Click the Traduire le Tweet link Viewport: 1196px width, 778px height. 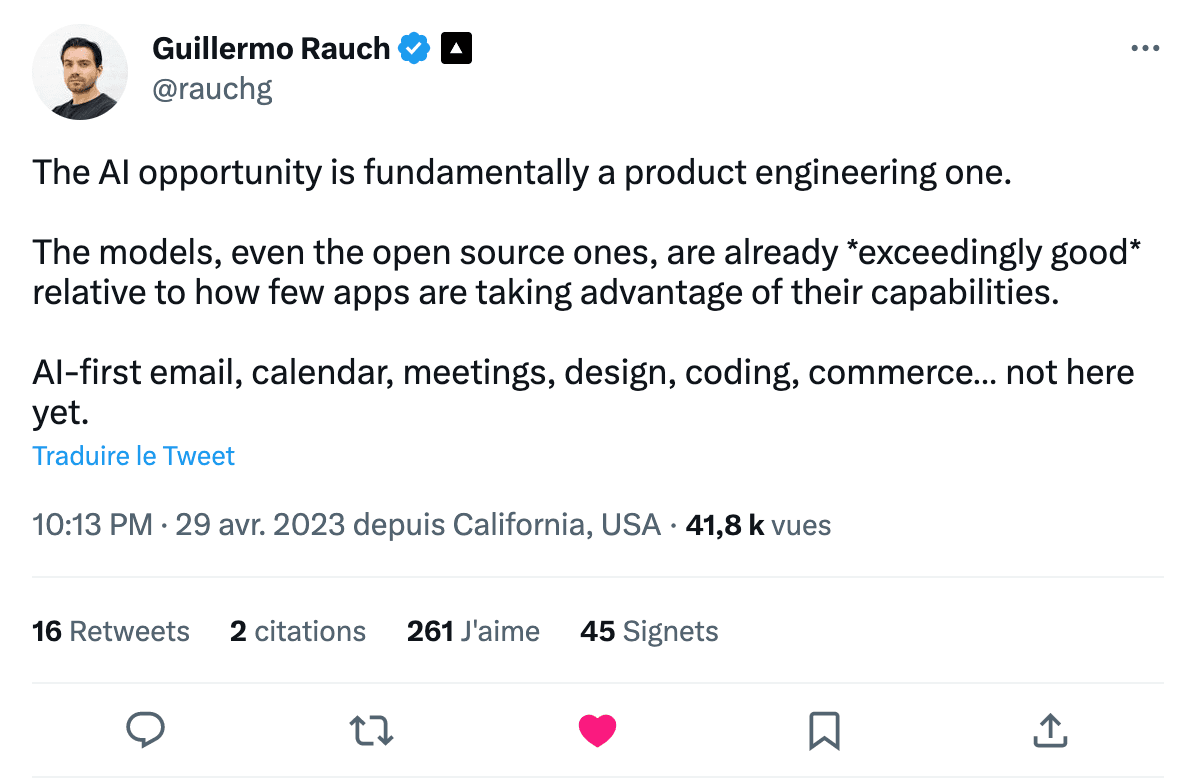coord(134,456)
